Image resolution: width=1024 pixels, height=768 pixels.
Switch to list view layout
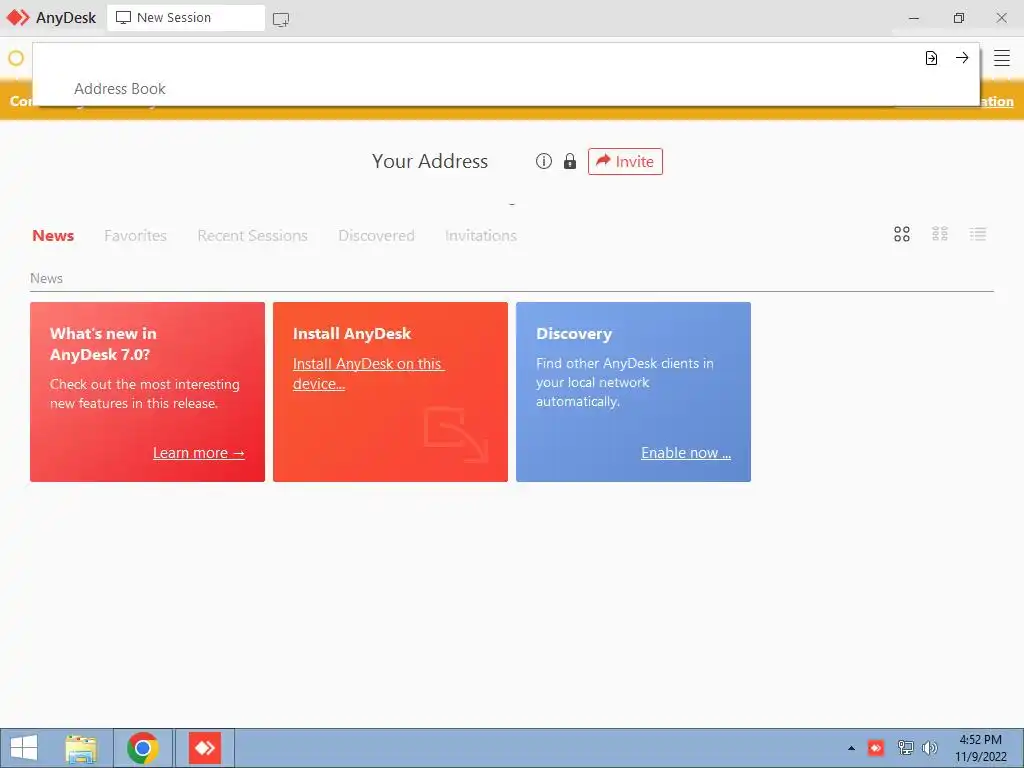(978, 234)
